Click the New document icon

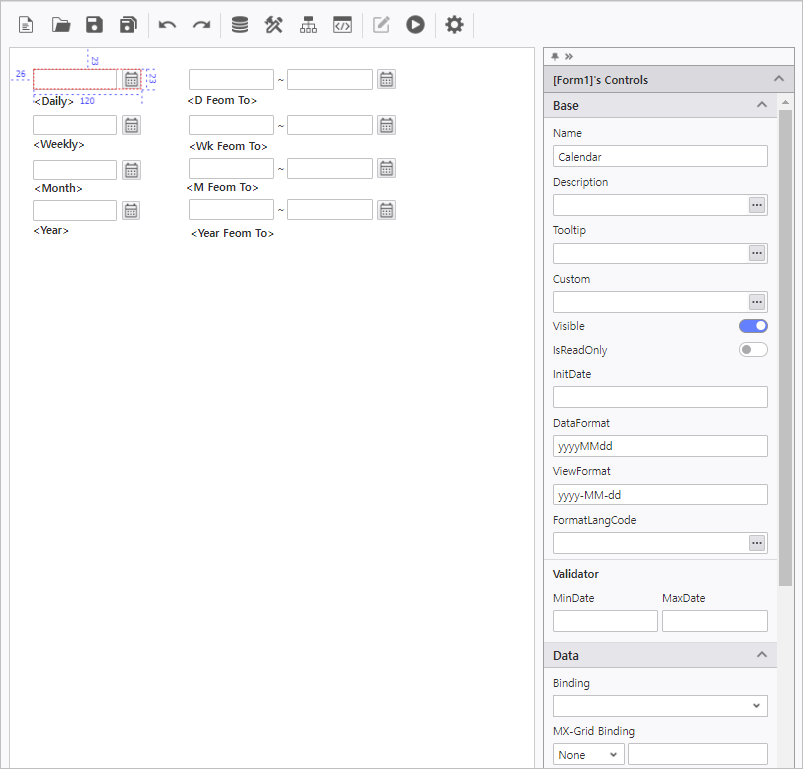click(26, 25)
